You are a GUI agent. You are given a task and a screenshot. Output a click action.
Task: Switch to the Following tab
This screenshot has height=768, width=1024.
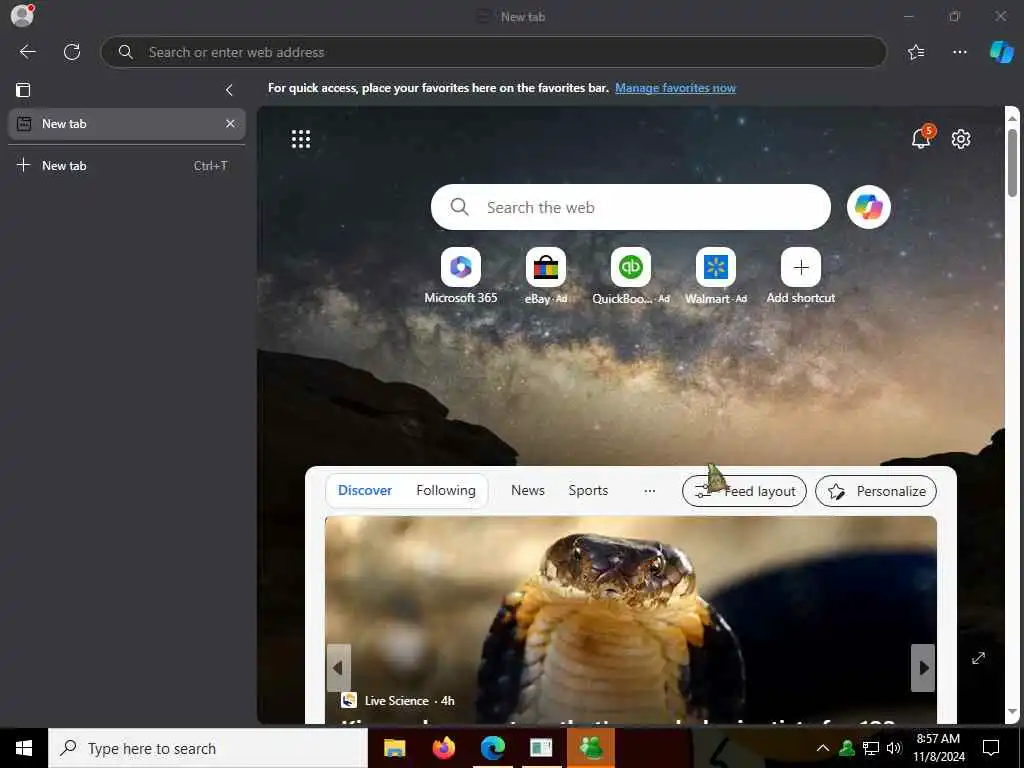(446, 490)
